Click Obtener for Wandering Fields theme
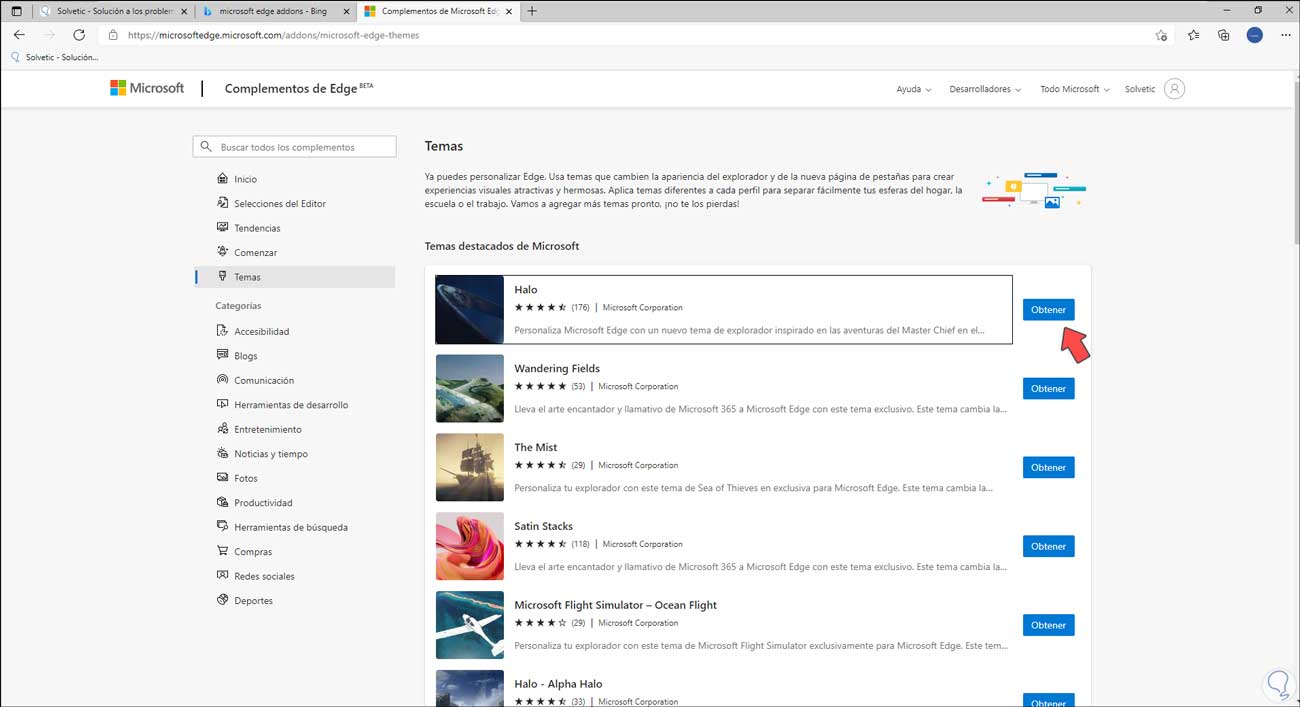This screenshot has width=1300, height=707. [1048, 389]
